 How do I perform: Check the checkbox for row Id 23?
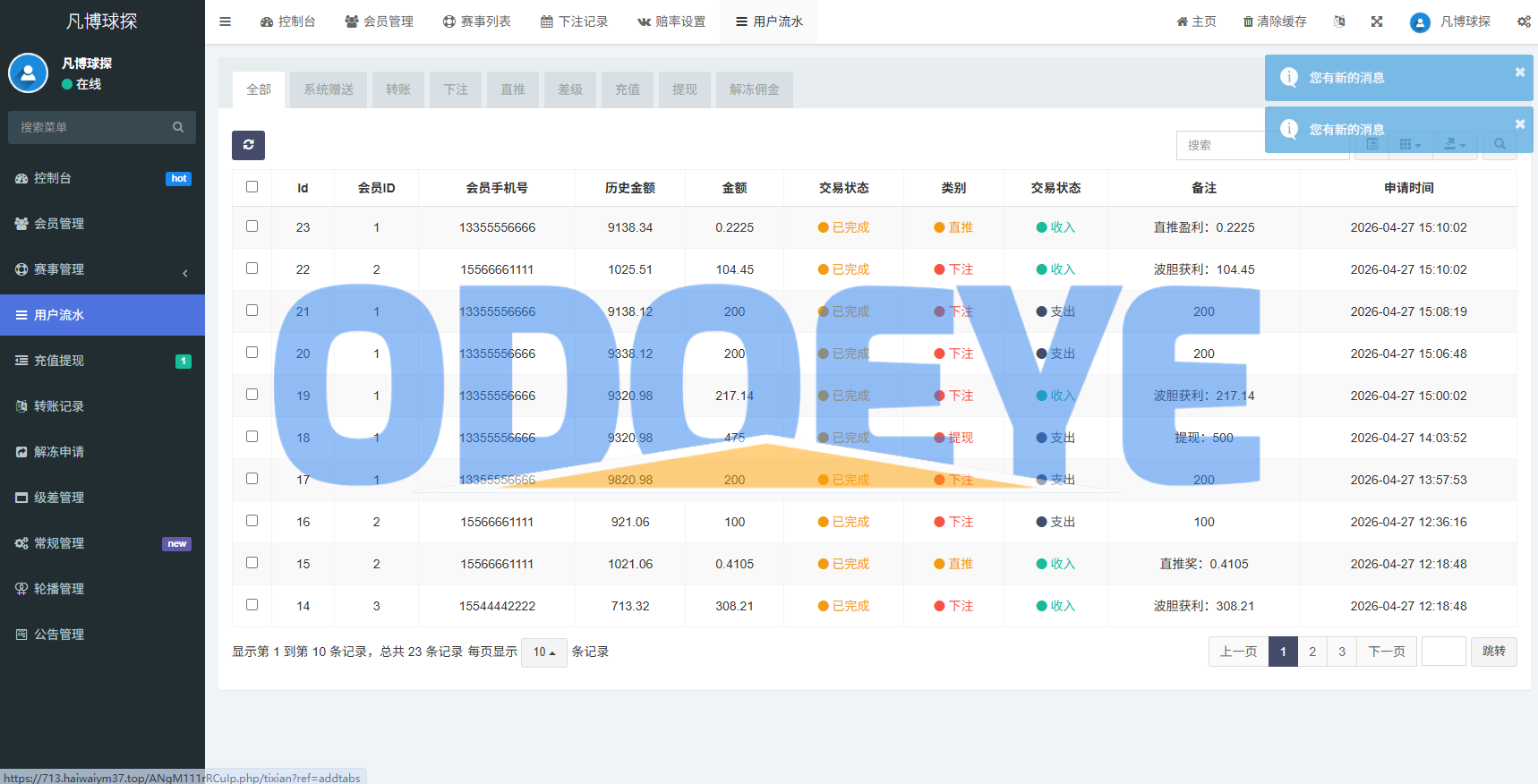[252, 226]
